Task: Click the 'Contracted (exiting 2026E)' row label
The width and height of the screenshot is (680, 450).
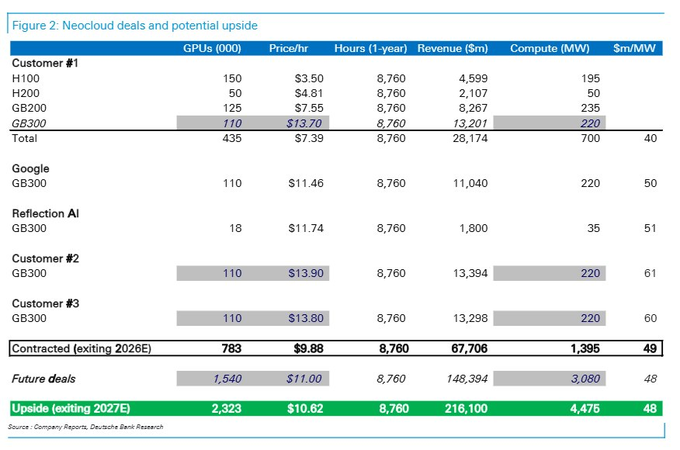Action: pos(82,349)
